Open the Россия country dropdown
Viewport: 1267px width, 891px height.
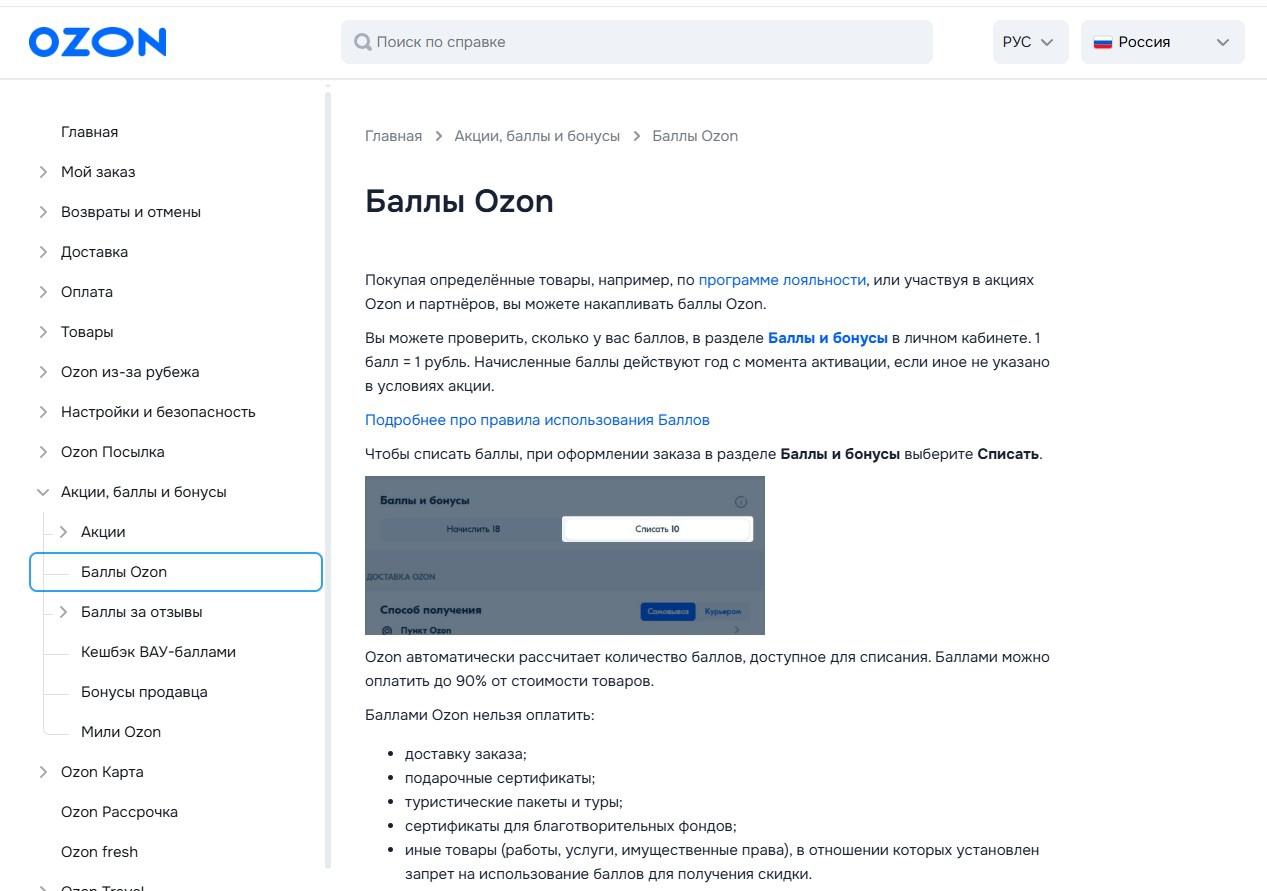click(1161, 42)
